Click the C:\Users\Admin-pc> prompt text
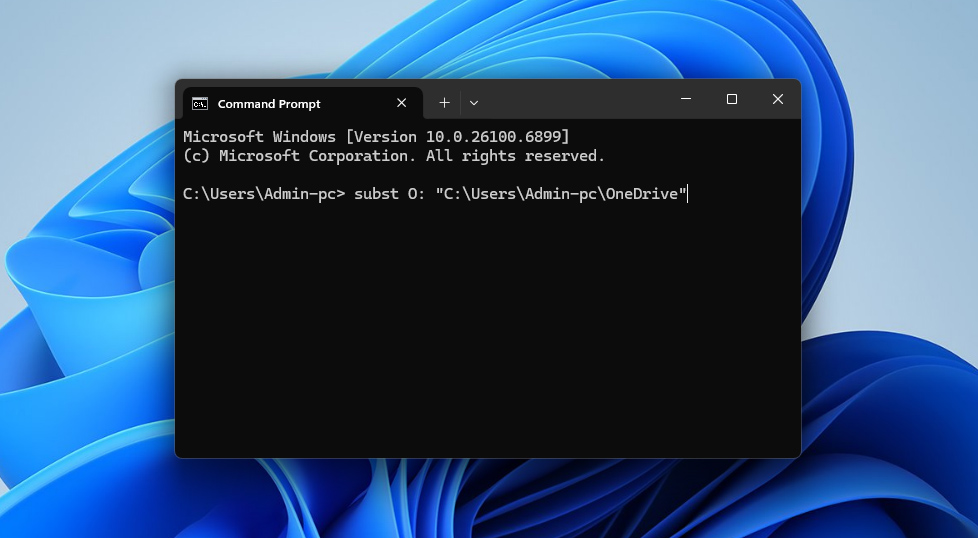Screen dimensions: 978x538 point(264,194)
